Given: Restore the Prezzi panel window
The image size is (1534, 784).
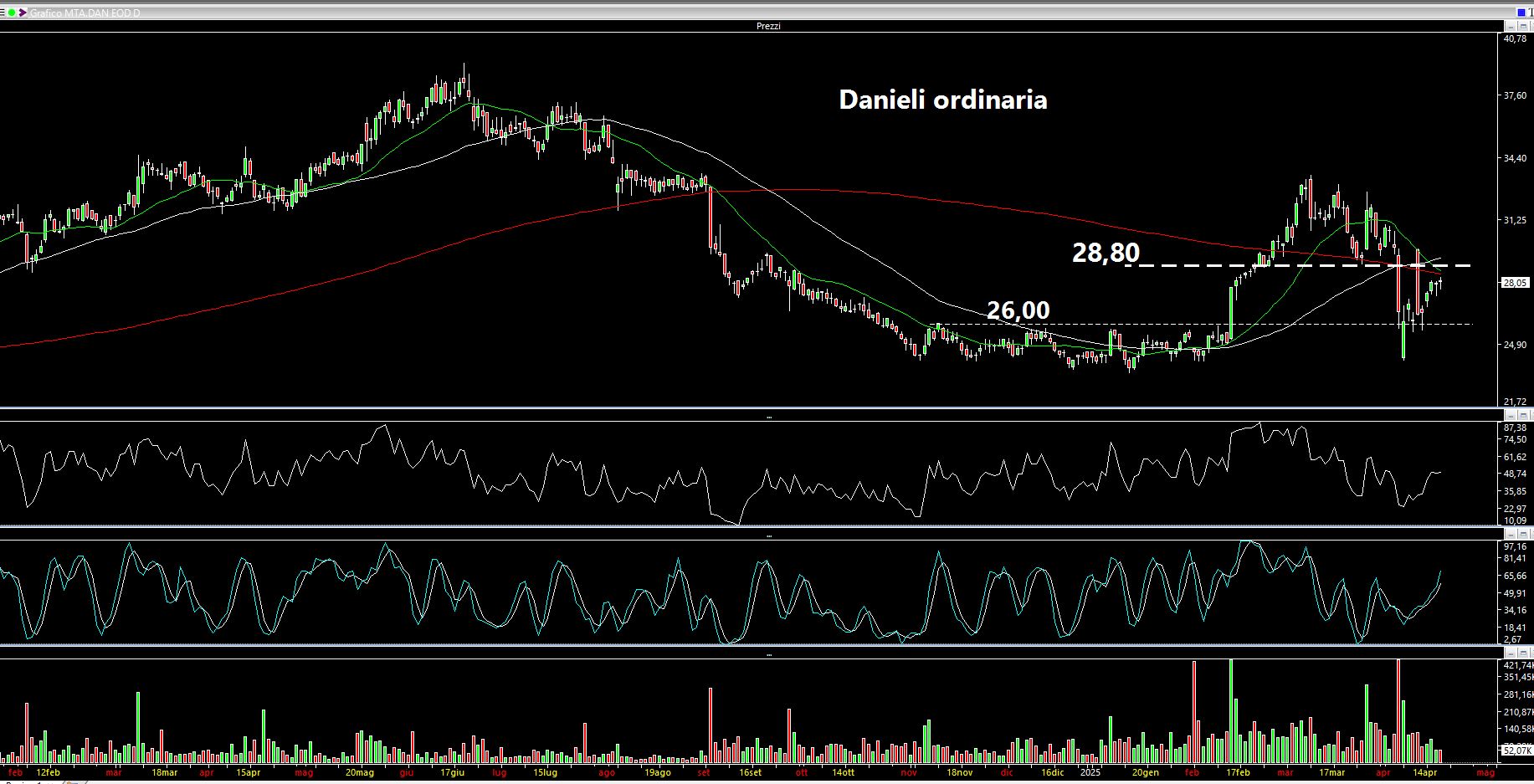Looking at the screenshot, I should pos(1523,26).
